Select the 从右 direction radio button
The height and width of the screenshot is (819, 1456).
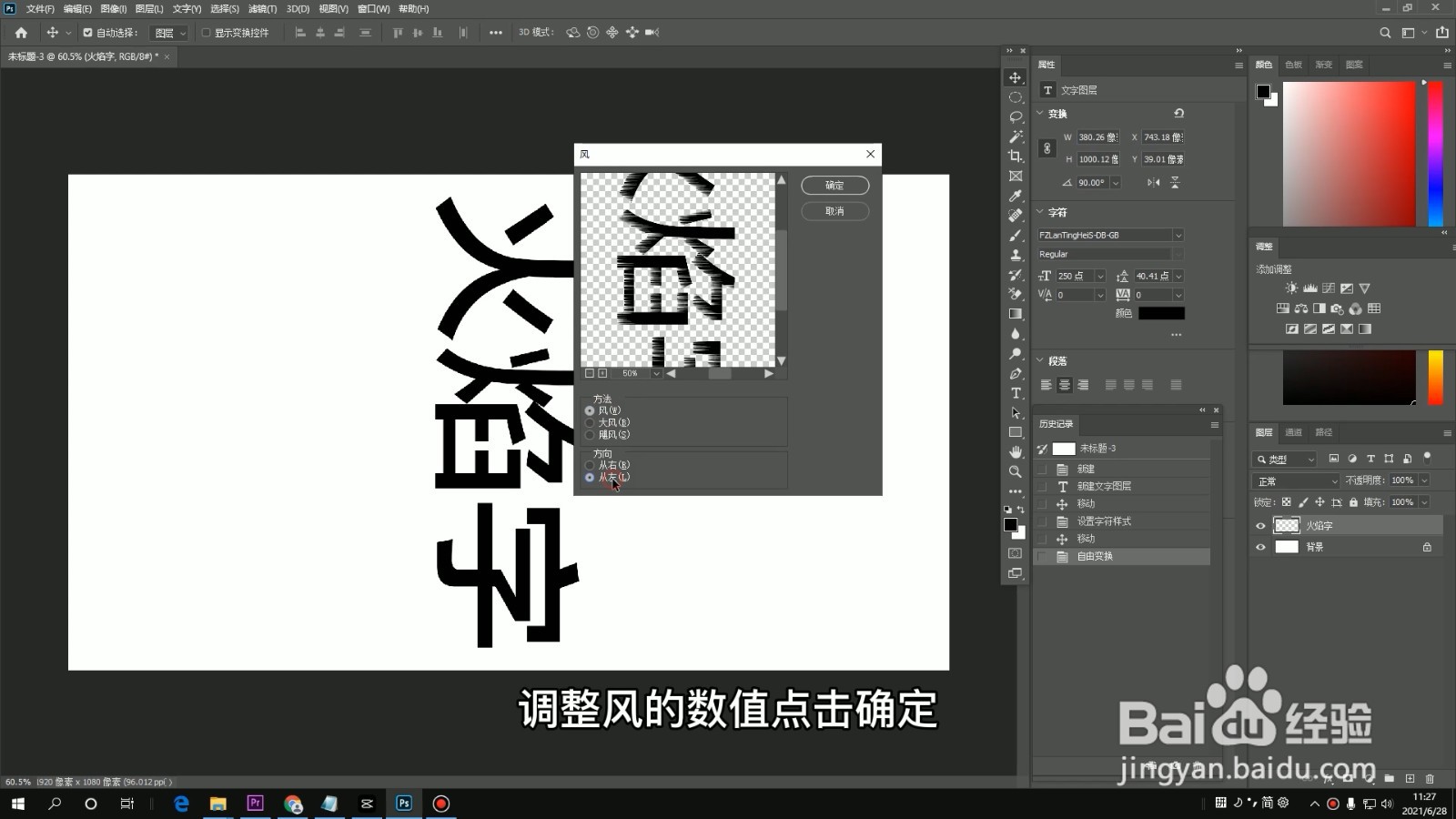(590, 465)
